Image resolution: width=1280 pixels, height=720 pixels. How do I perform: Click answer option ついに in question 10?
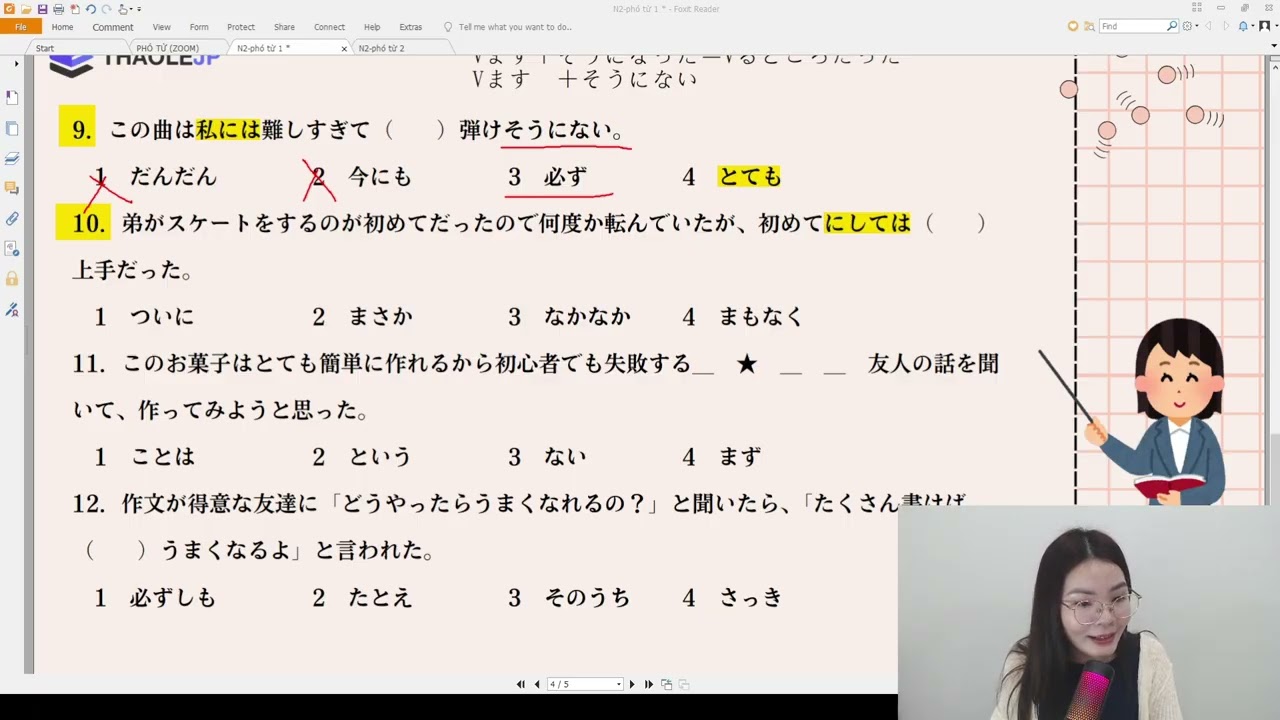pyautogui.click(x=162, y=317)
